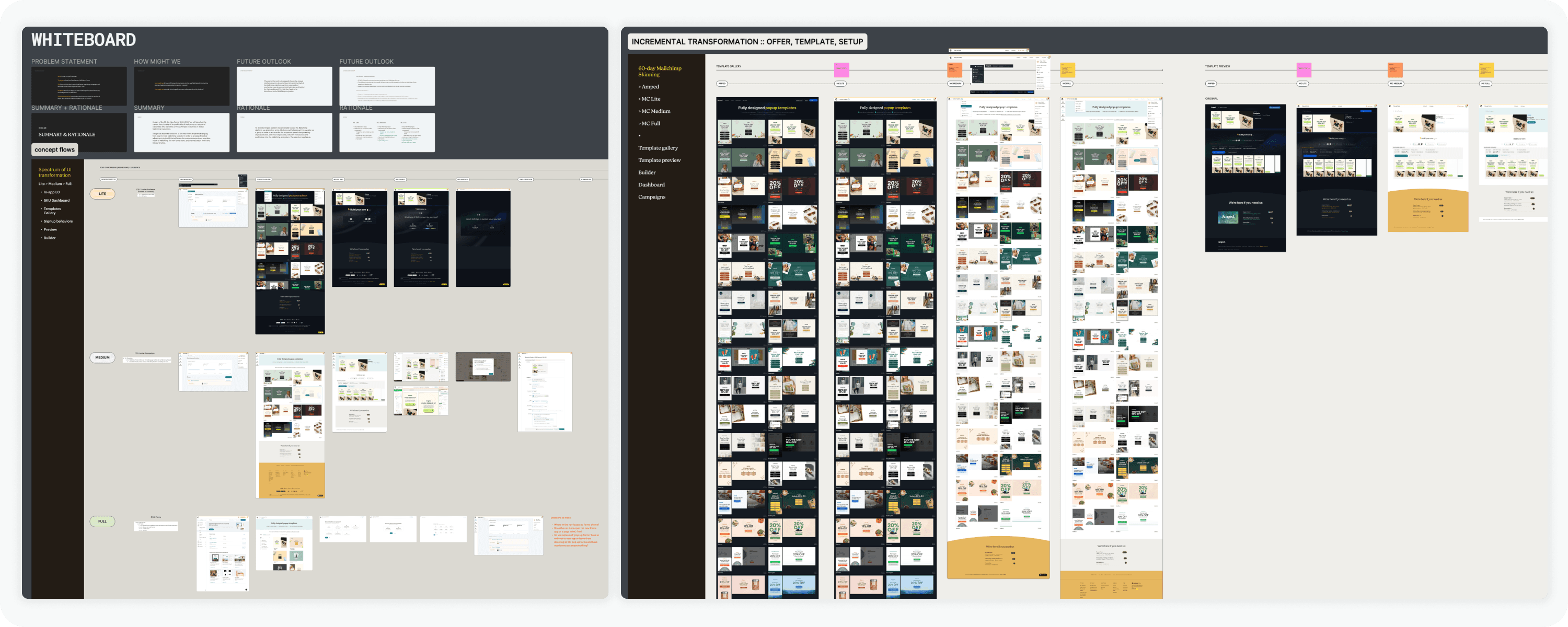This screenshot has width=1568, height=627.
Task: Click '> MC Medium' sidebar entry
Action: pos(654,111)
